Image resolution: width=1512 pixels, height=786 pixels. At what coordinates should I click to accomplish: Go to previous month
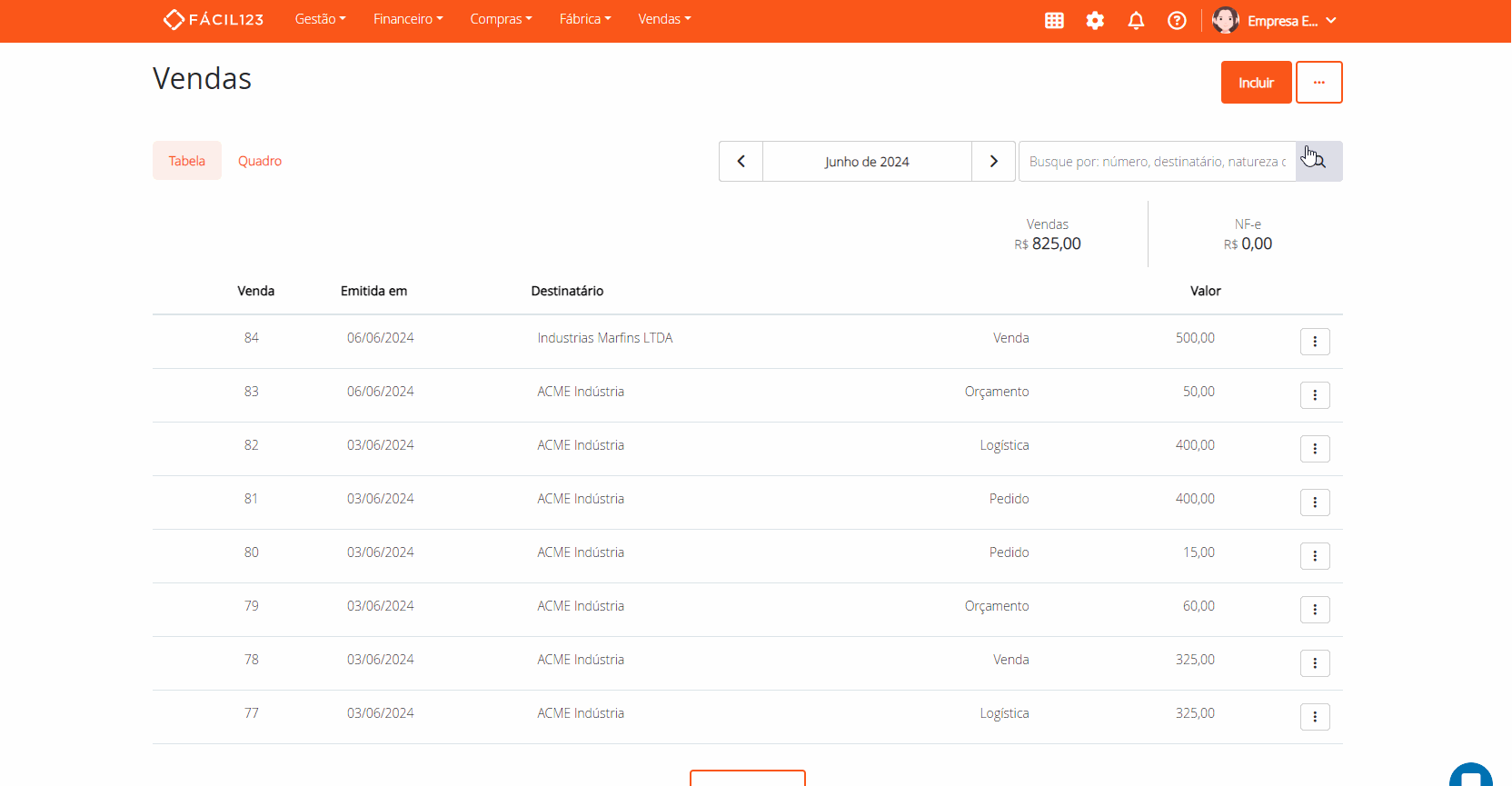741,162
